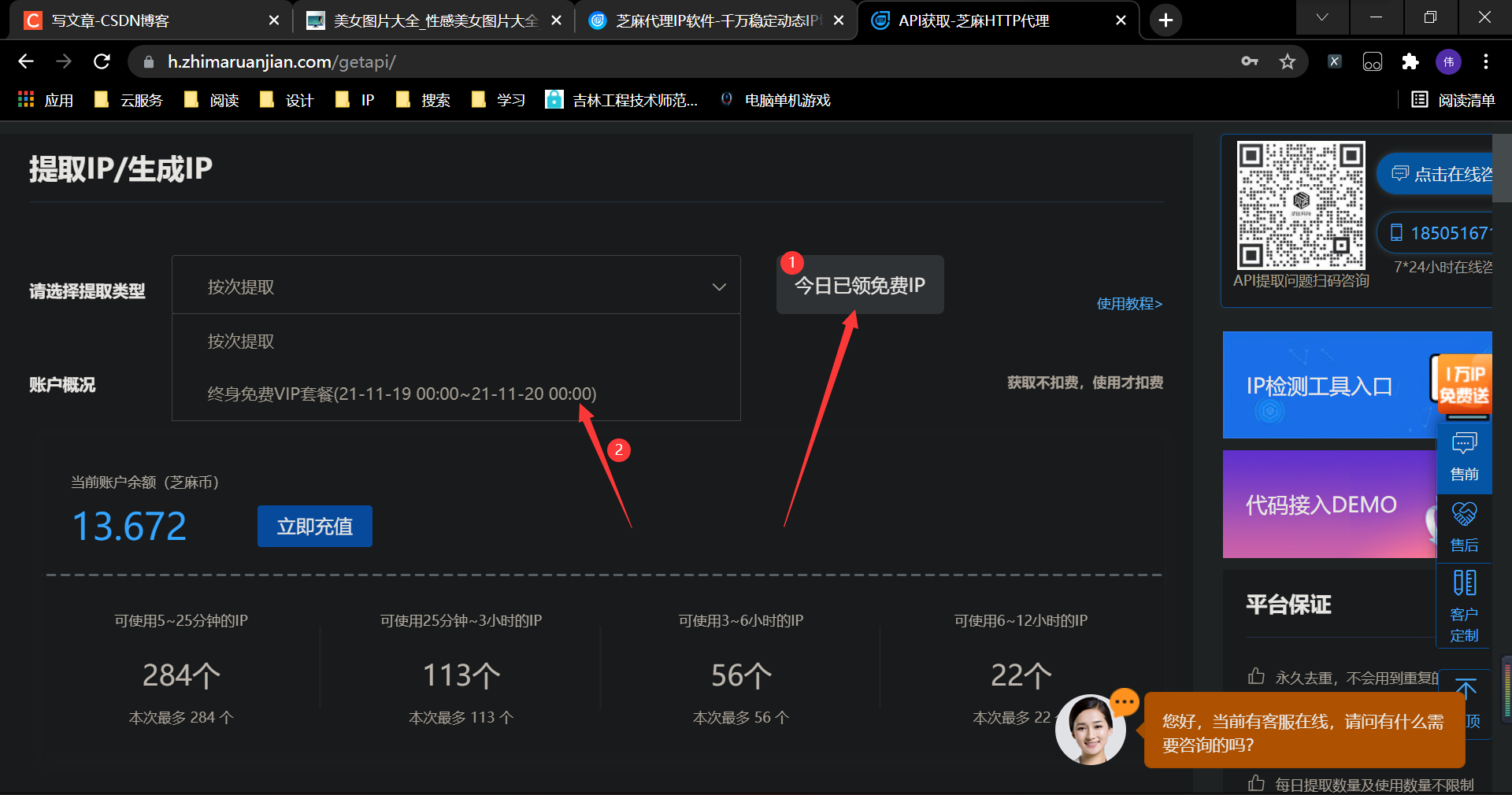Screen dimensions: 1512x795
Task: Click the site lock icon in address bar
Action: pos(149,61)
